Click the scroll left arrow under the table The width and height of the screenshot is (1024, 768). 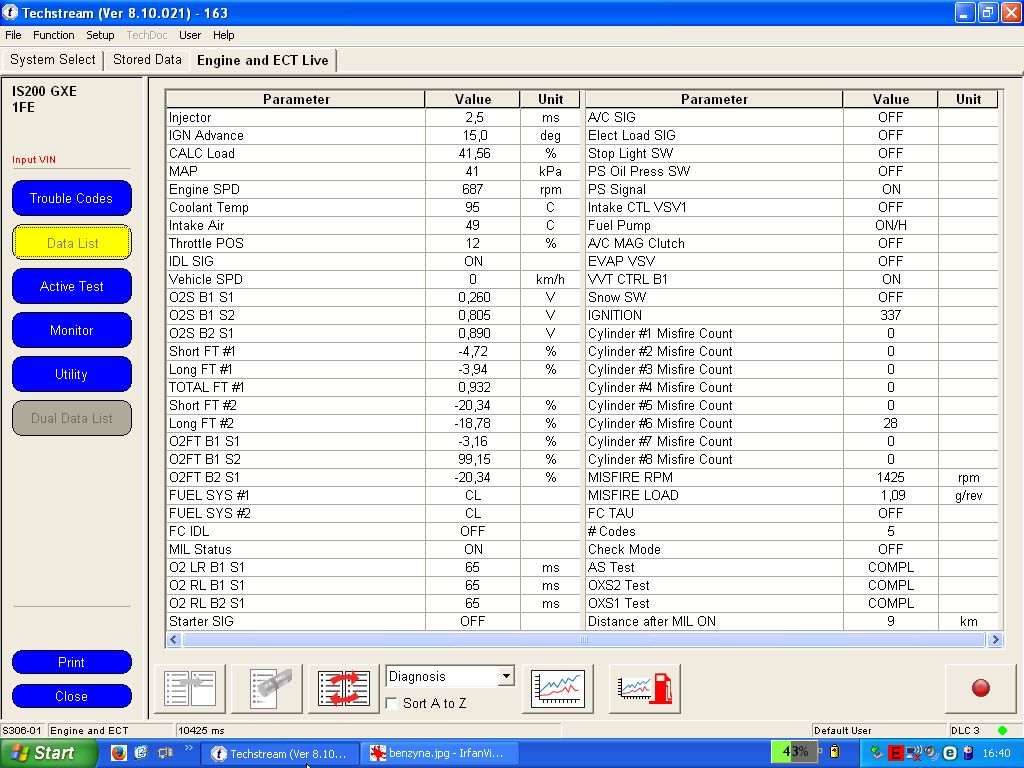click(x=174, y=639)
